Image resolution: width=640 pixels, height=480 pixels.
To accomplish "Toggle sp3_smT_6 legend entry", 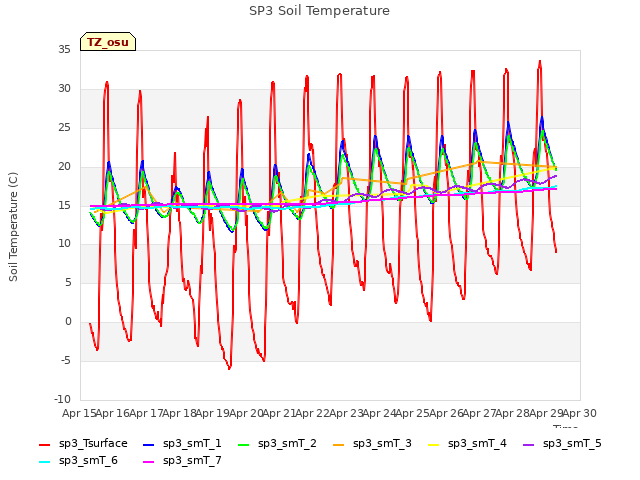I will tap(78, 461).
